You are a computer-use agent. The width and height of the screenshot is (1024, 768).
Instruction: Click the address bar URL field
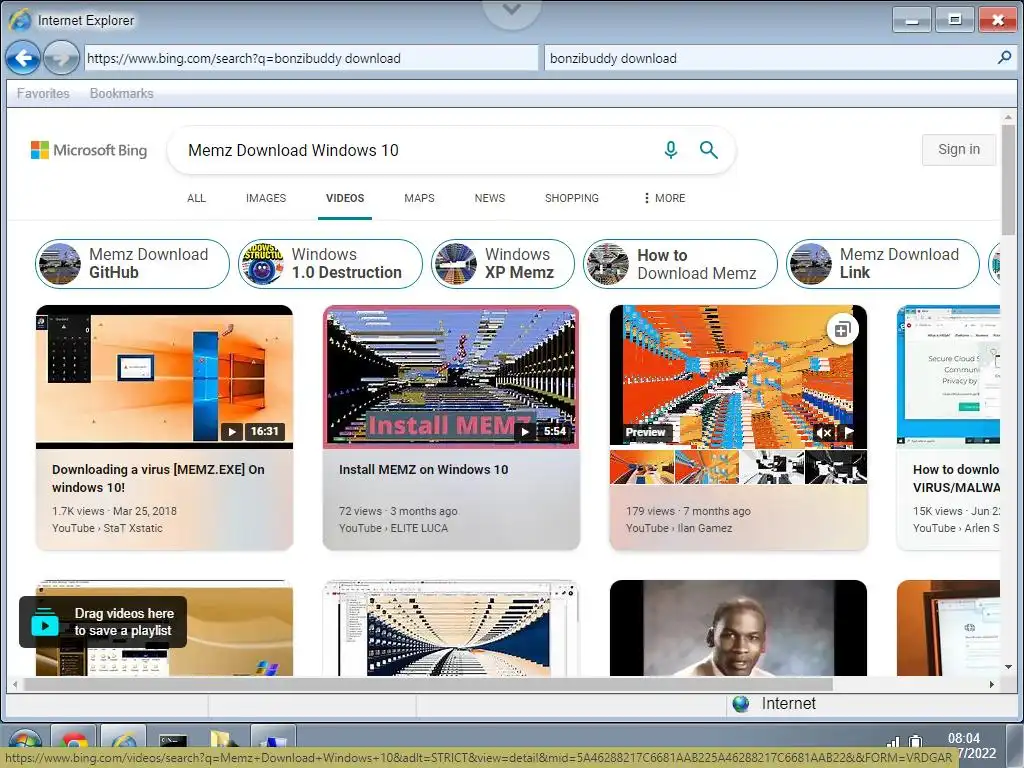311,58
